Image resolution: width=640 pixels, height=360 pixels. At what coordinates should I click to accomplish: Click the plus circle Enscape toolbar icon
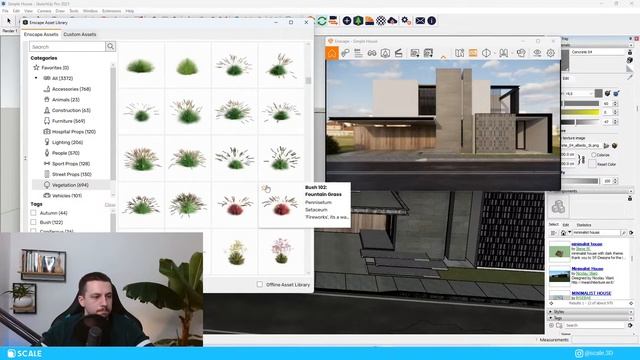pyautogui.click(x=347, y=20)
